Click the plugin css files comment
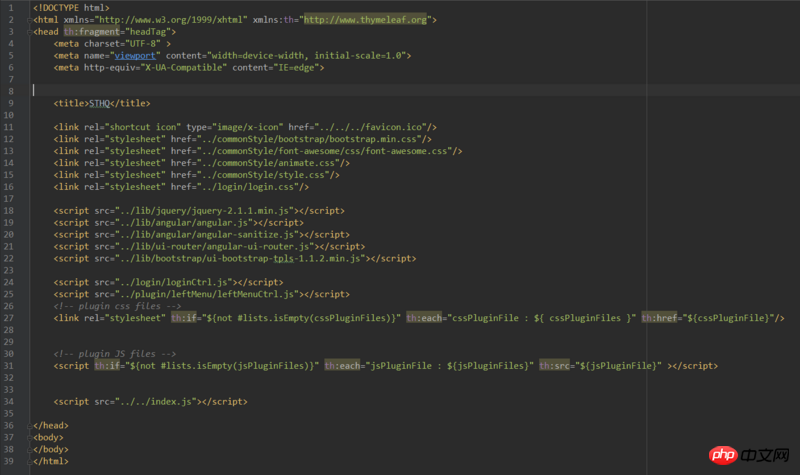The height and width of the screenshot is (475, 800). (117, 306)
